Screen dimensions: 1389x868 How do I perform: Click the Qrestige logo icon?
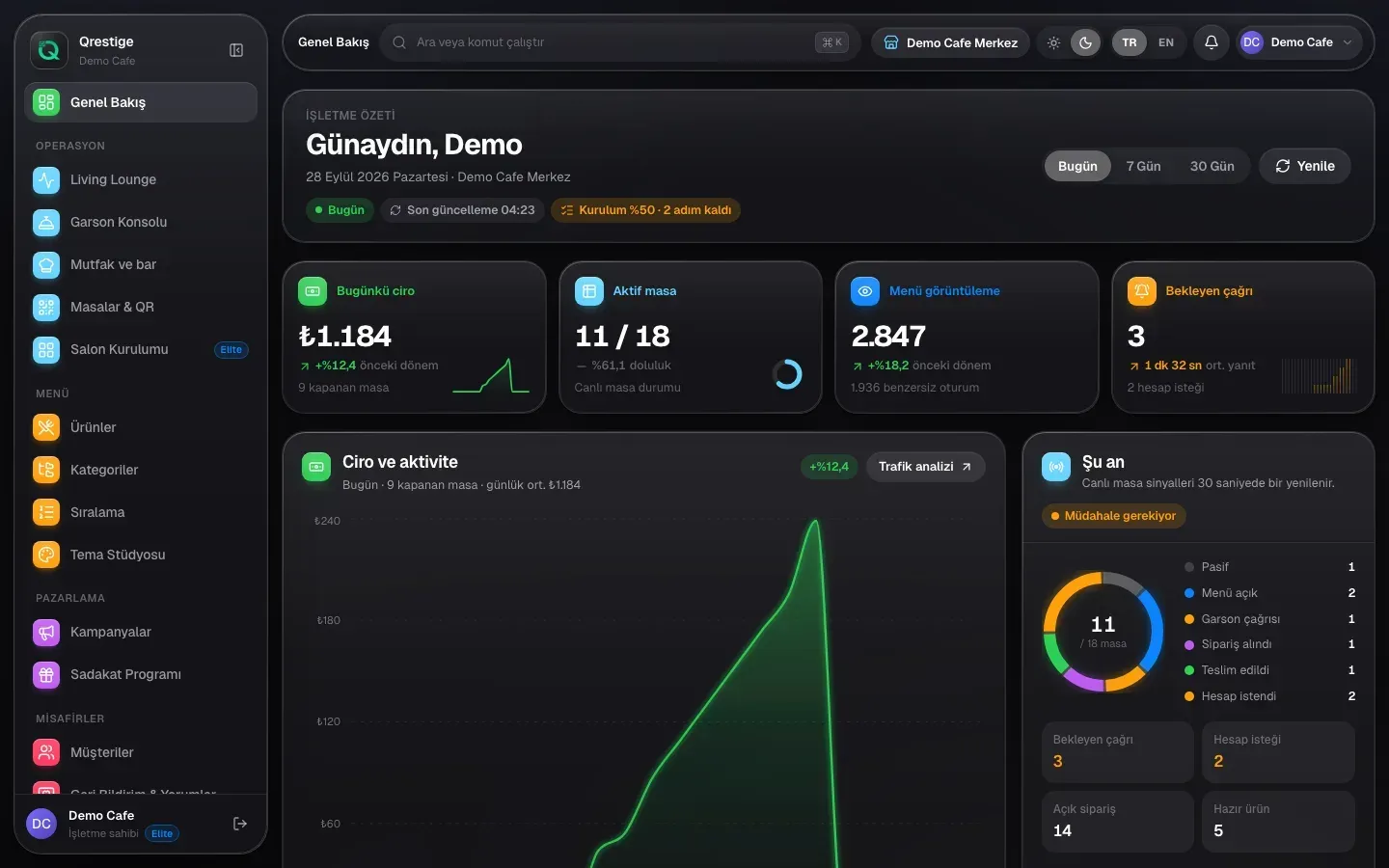tap(49, 50)
